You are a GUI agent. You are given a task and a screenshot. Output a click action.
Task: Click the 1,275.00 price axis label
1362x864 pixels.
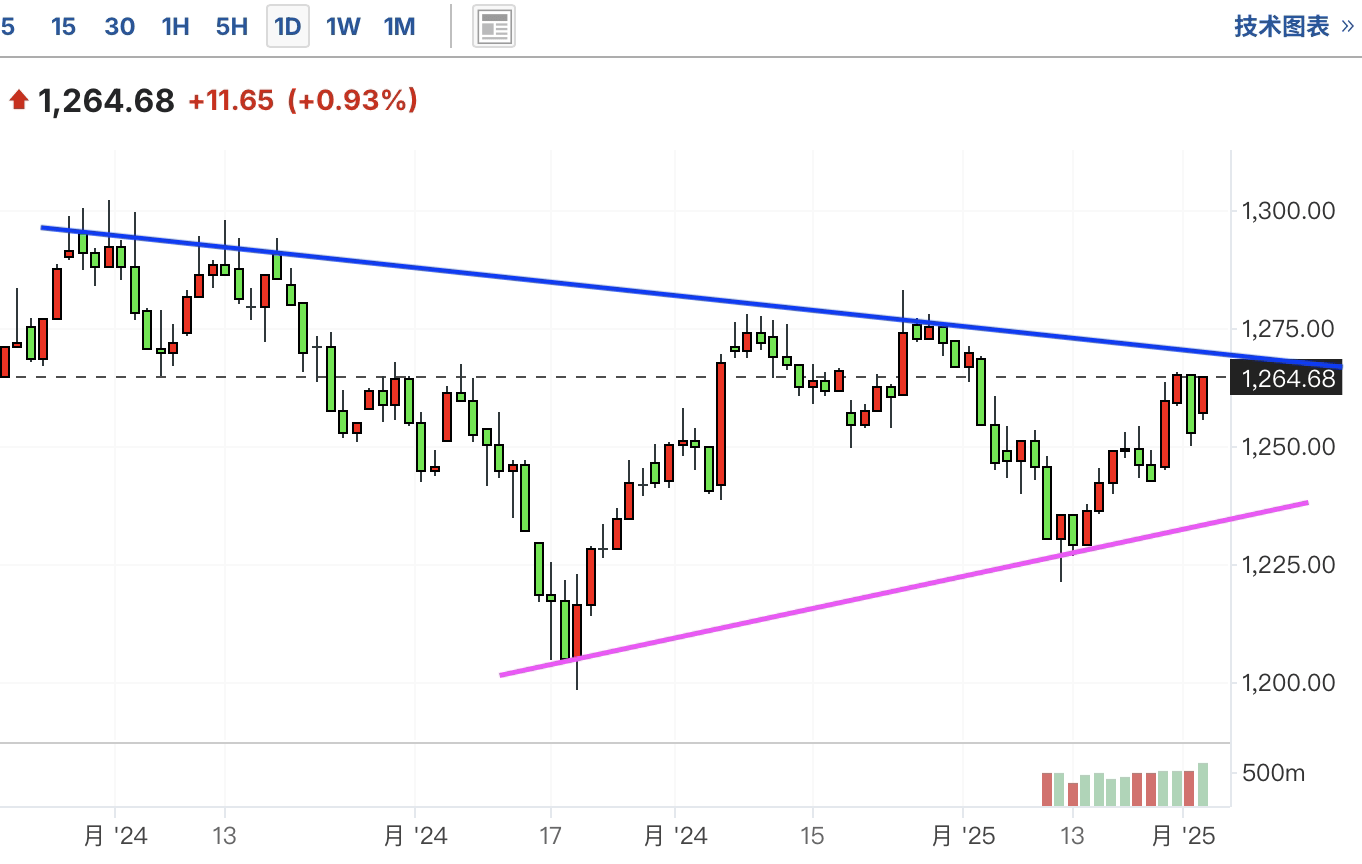click(1288, 329)
